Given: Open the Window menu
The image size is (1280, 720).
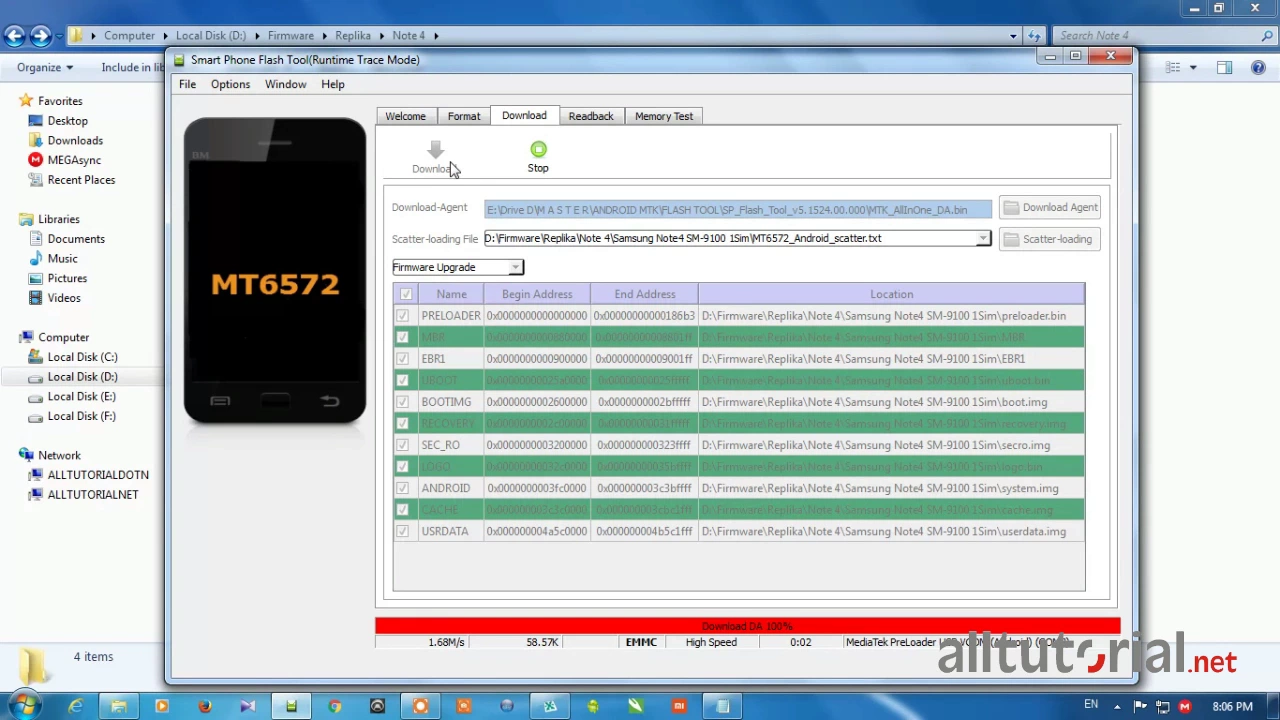Looking at the screenshot, I should (285, 84).
